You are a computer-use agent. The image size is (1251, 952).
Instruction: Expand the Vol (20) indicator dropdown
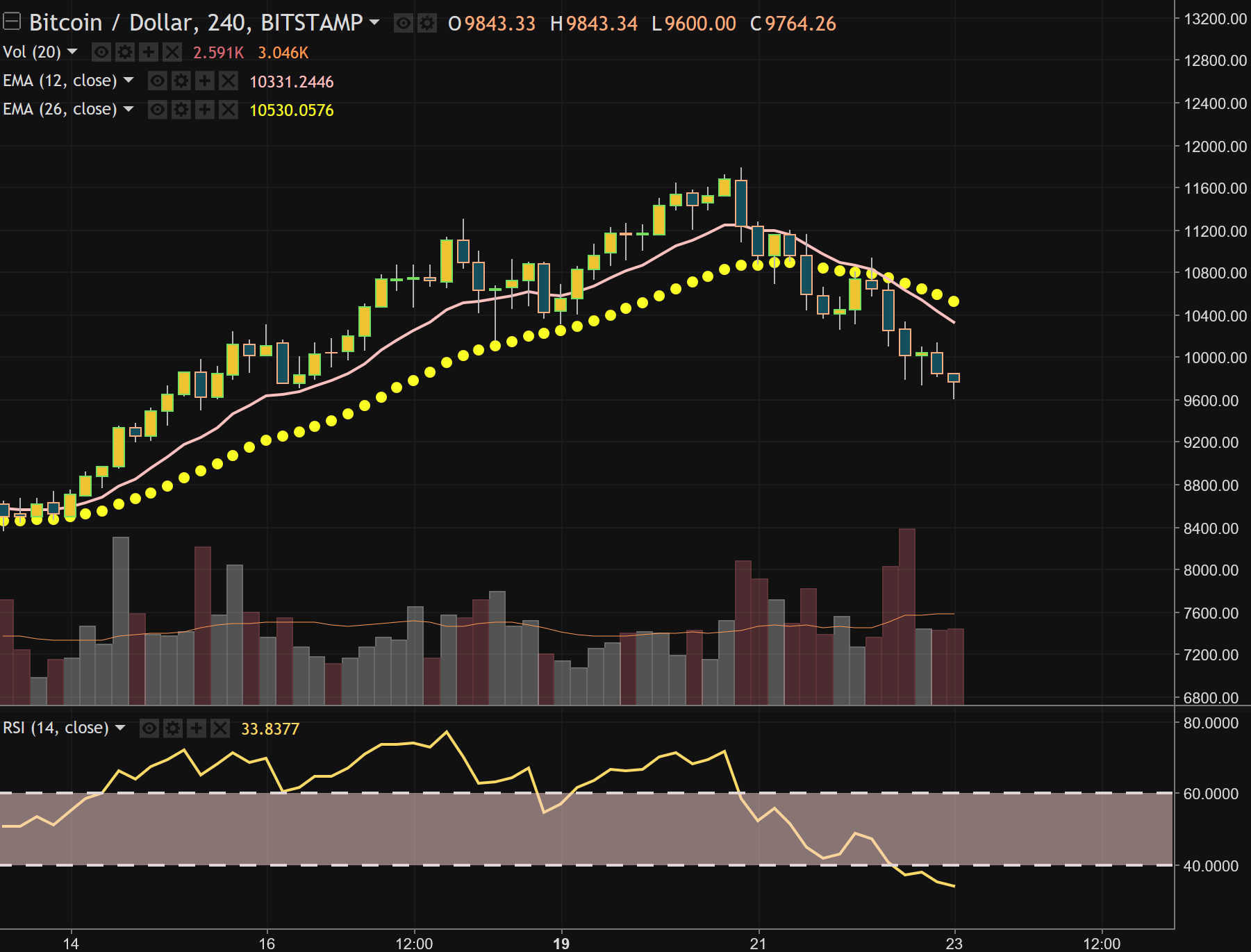click(72, 52)
